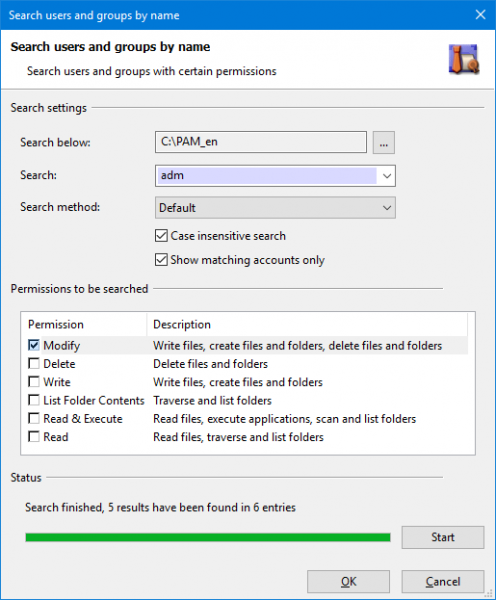
Task: Click the user search icon in header
Action: tap(464, 59)
